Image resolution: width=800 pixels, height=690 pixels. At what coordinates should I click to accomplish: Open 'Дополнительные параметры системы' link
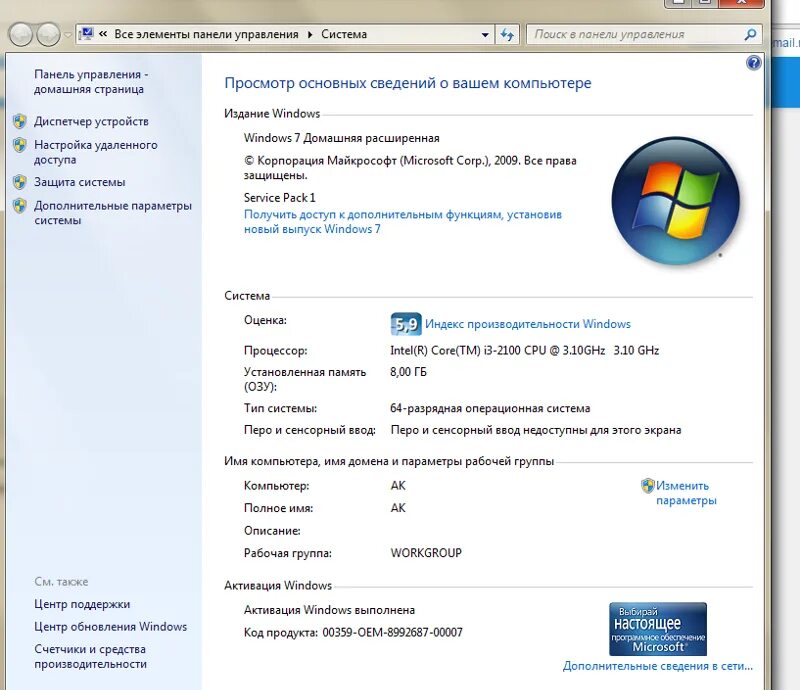tap(113, 213)
